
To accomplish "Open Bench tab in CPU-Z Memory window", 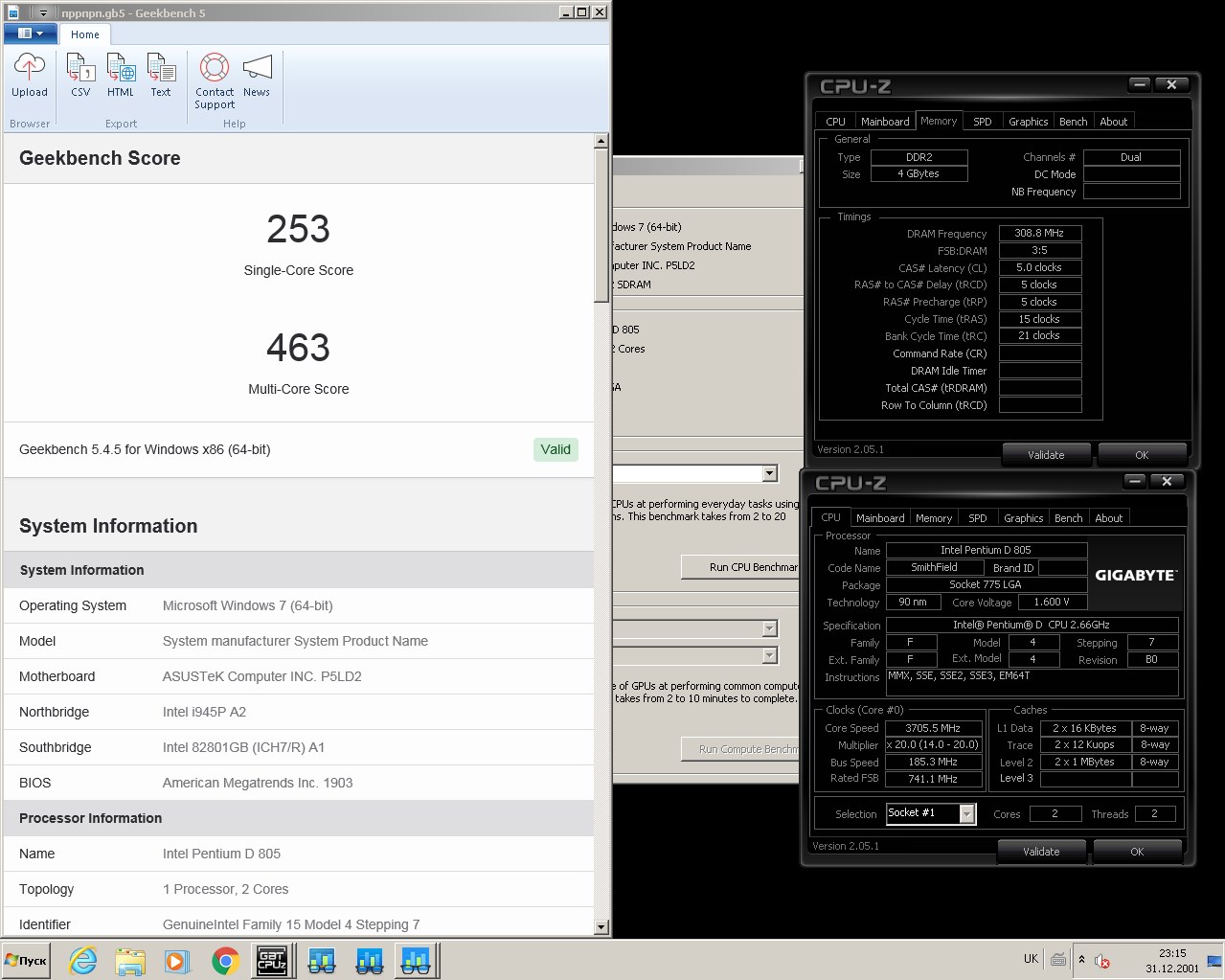I will [x=1073, y=122].
